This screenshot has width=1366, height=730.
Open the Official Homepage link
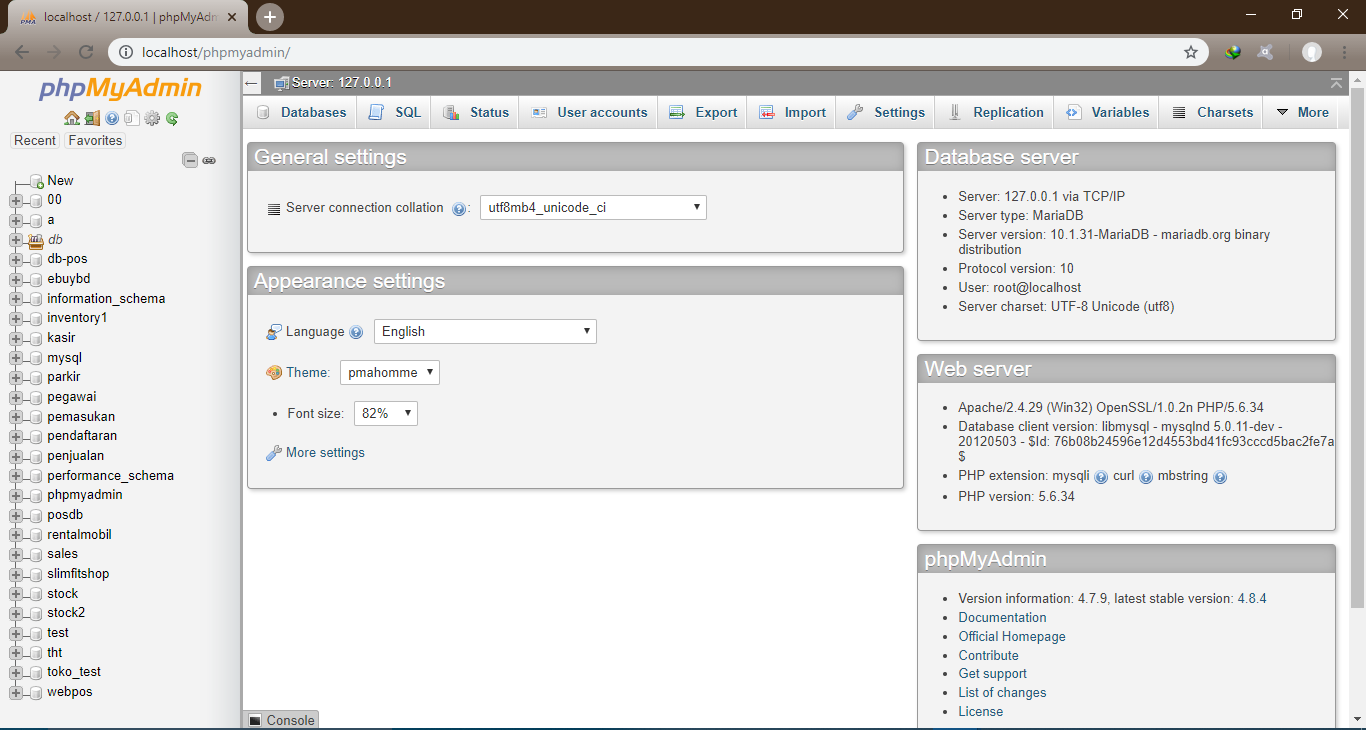click(x=1012, y=637)
